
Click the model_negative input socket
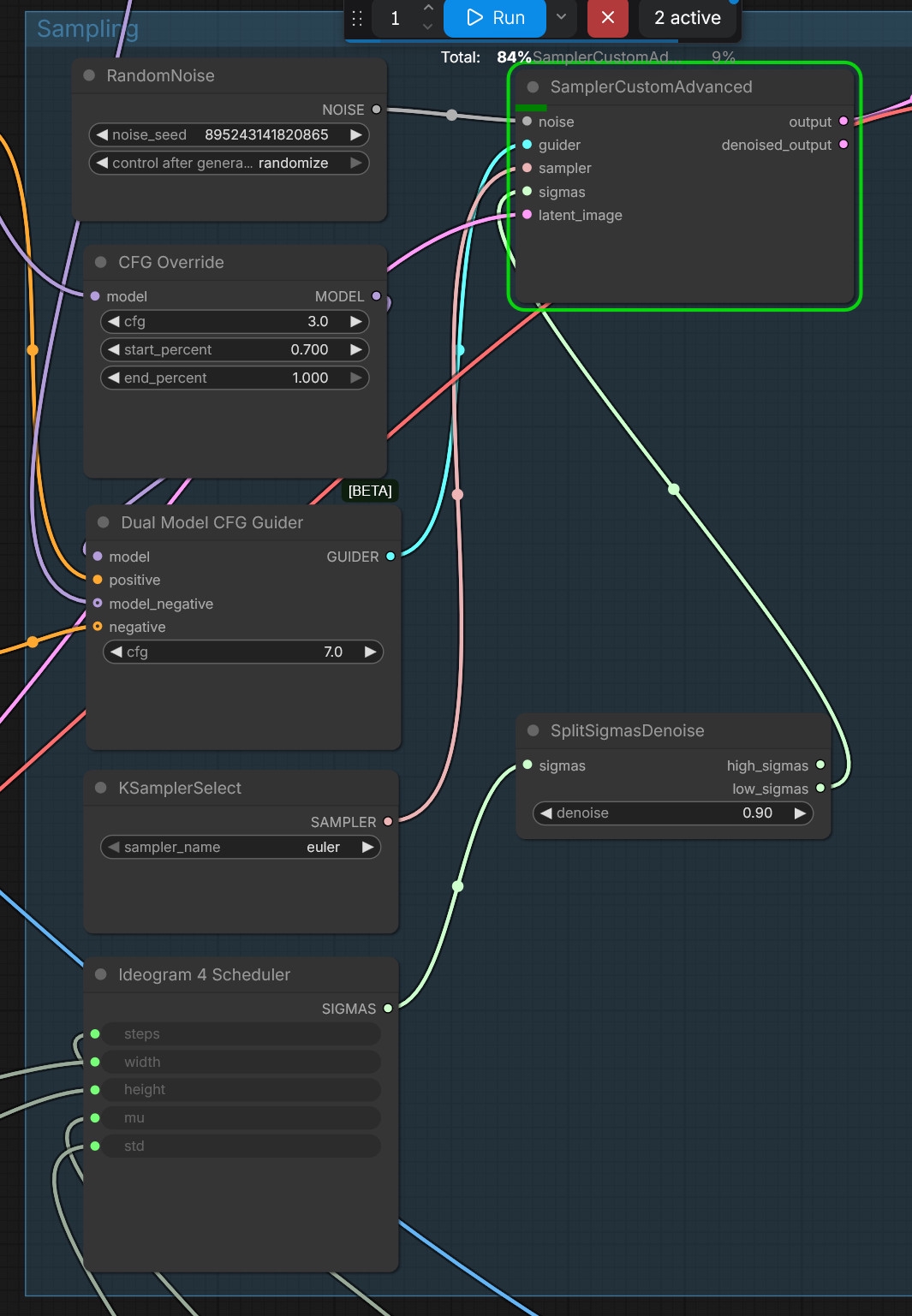98,603
